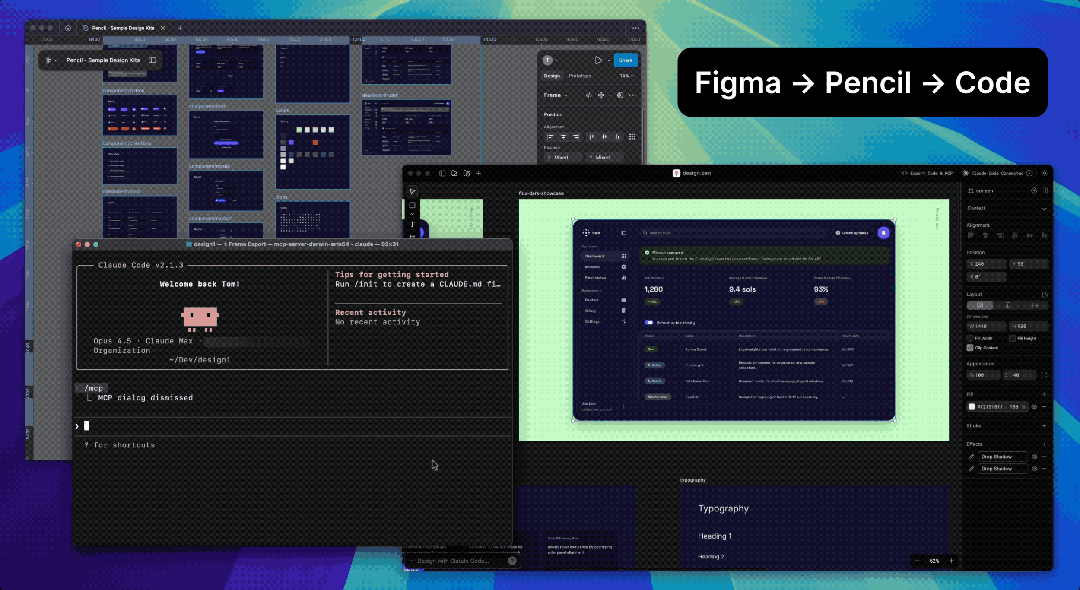Switch to the Prototype tab in Figma
The height and width of the screenshot is (590, 1080).
pos(580,75)
